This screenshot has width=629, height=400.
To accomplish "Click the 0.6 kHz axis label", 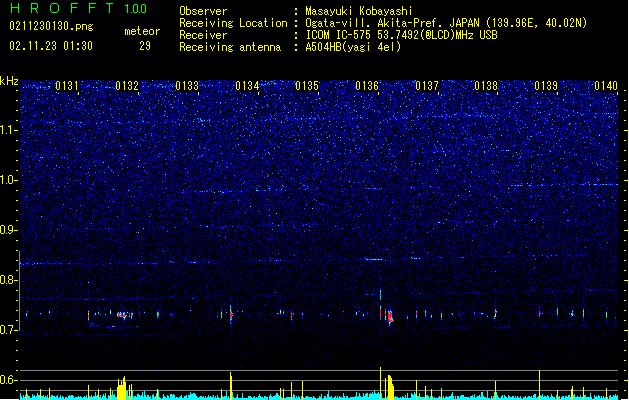I will click(x=9, y=380).
